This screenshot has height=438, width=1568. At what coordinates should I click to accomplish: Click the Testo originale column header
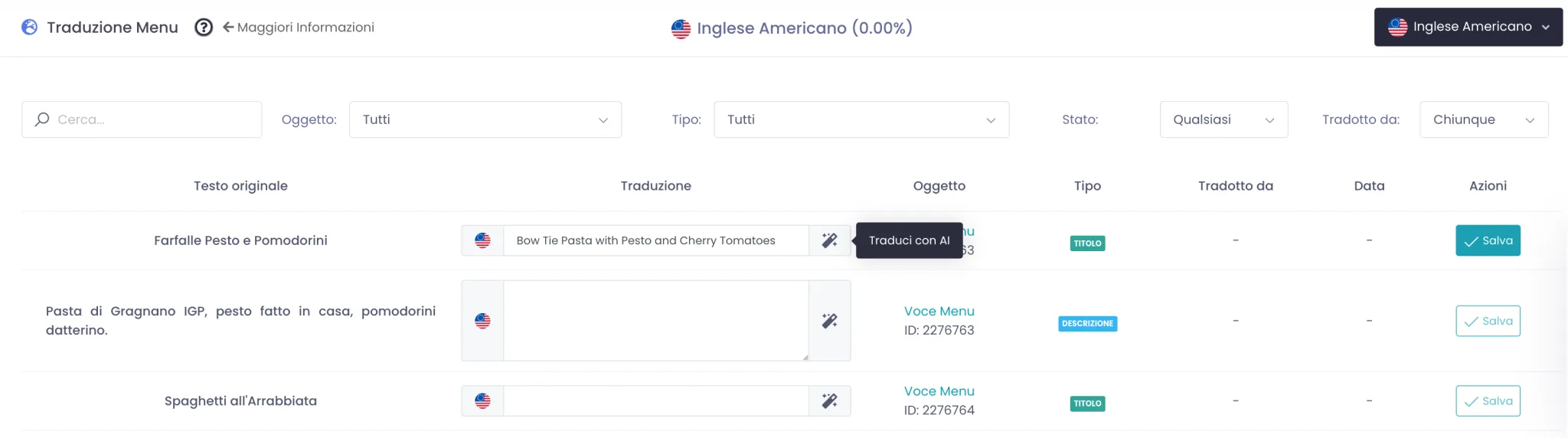click(x=240, y=186)
